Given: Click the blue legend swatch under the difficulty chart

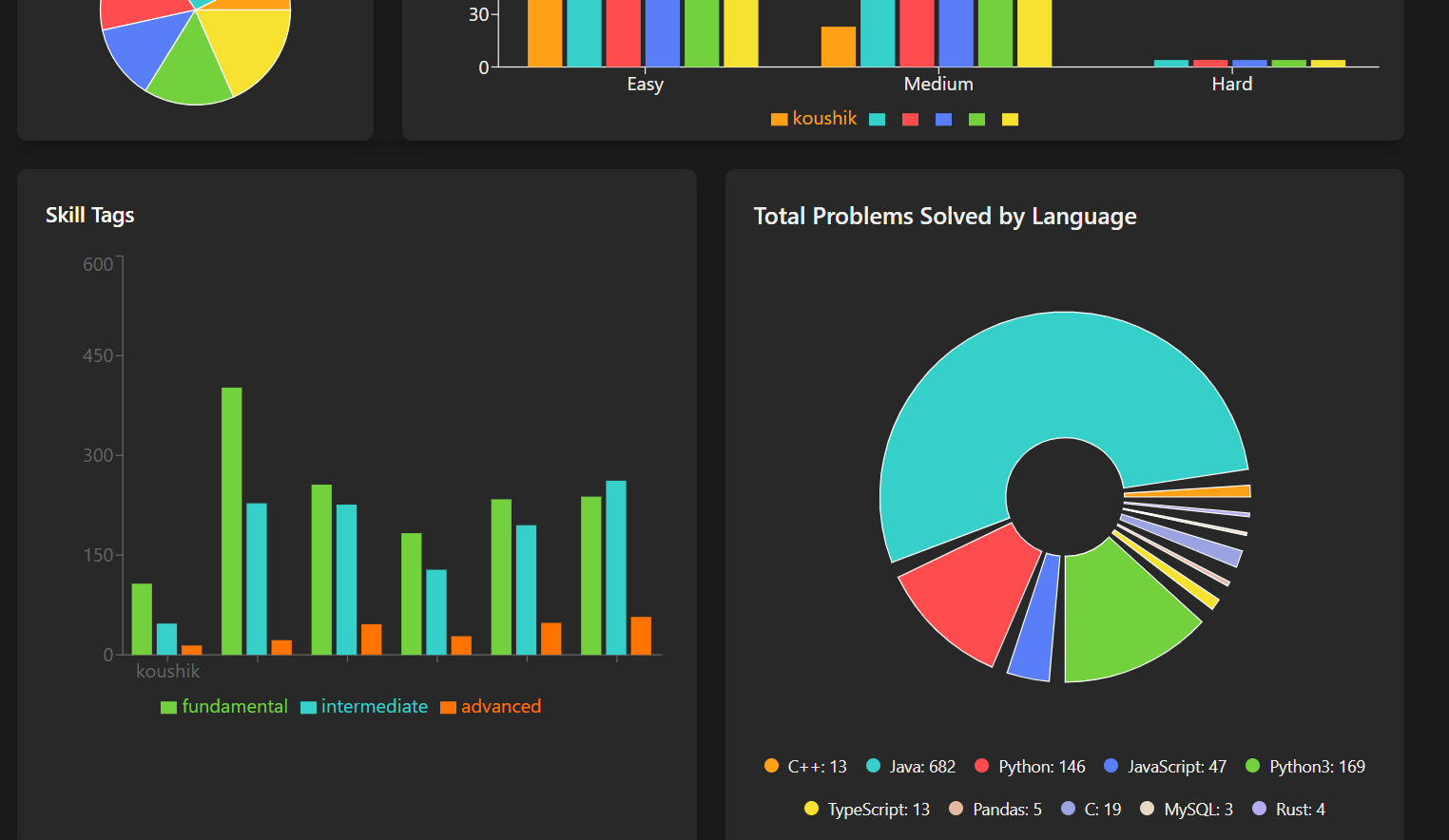Looking at the screenshot, I should (x=944, y=120).
